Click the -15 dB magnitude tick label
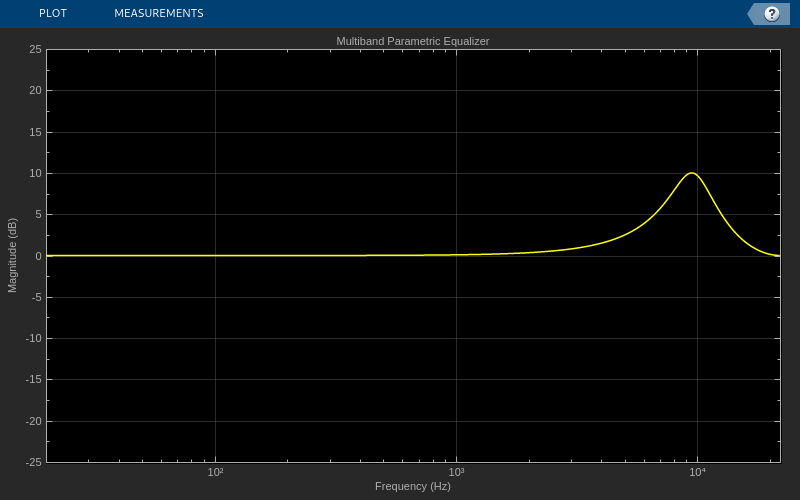The height and width of the screenshot is (500, 800). coord(34,380)
